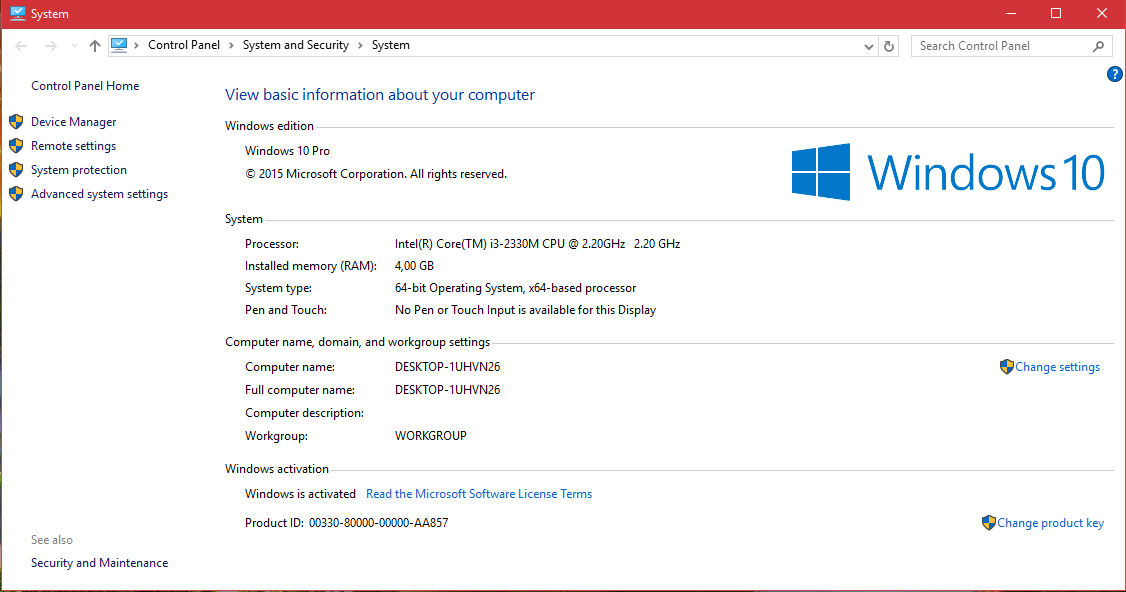This screenshot has height=592, width=1126.
Task: Go to the System and Security breadcrumb
Action: coord(295,45)
